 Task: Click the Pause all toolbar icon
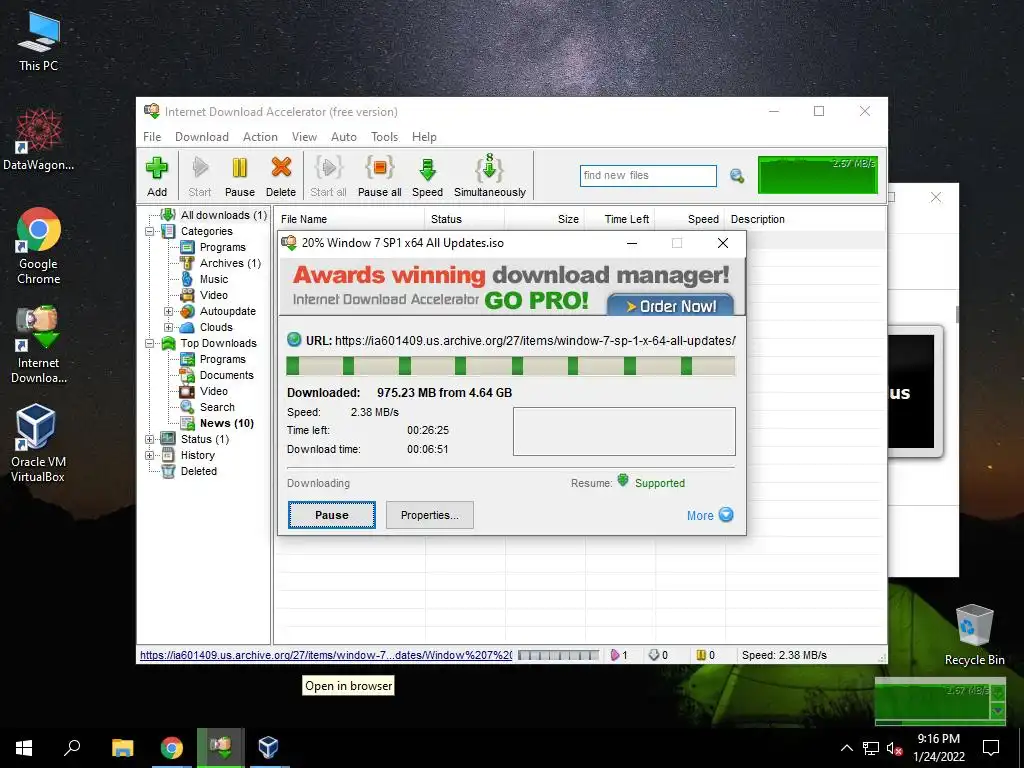pyautogui.click(x=379, y=176)
